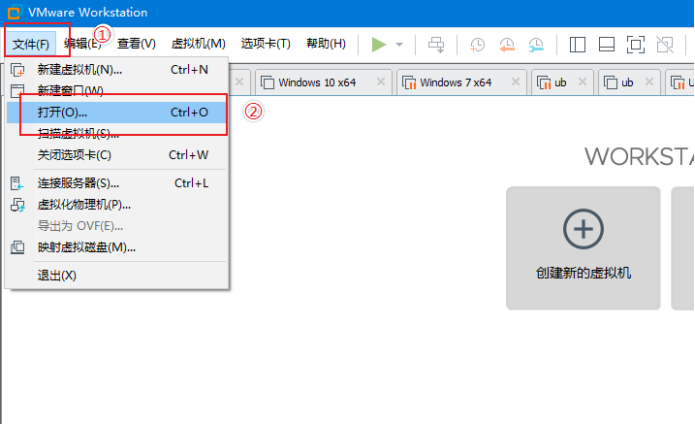Screen dimensions: 695x424
Task: Click the map virtual disk icon
Action: click(x=18, y=247)
